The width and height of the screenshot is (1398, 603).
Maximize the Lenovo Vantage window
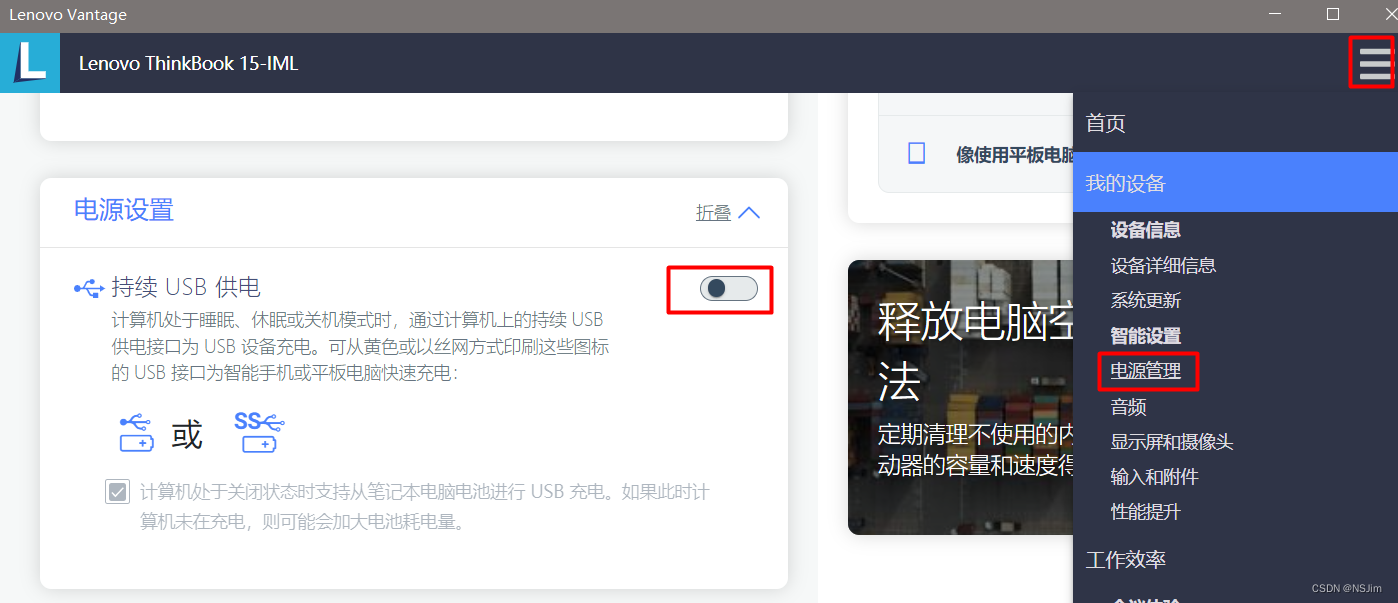(1332, 14)
